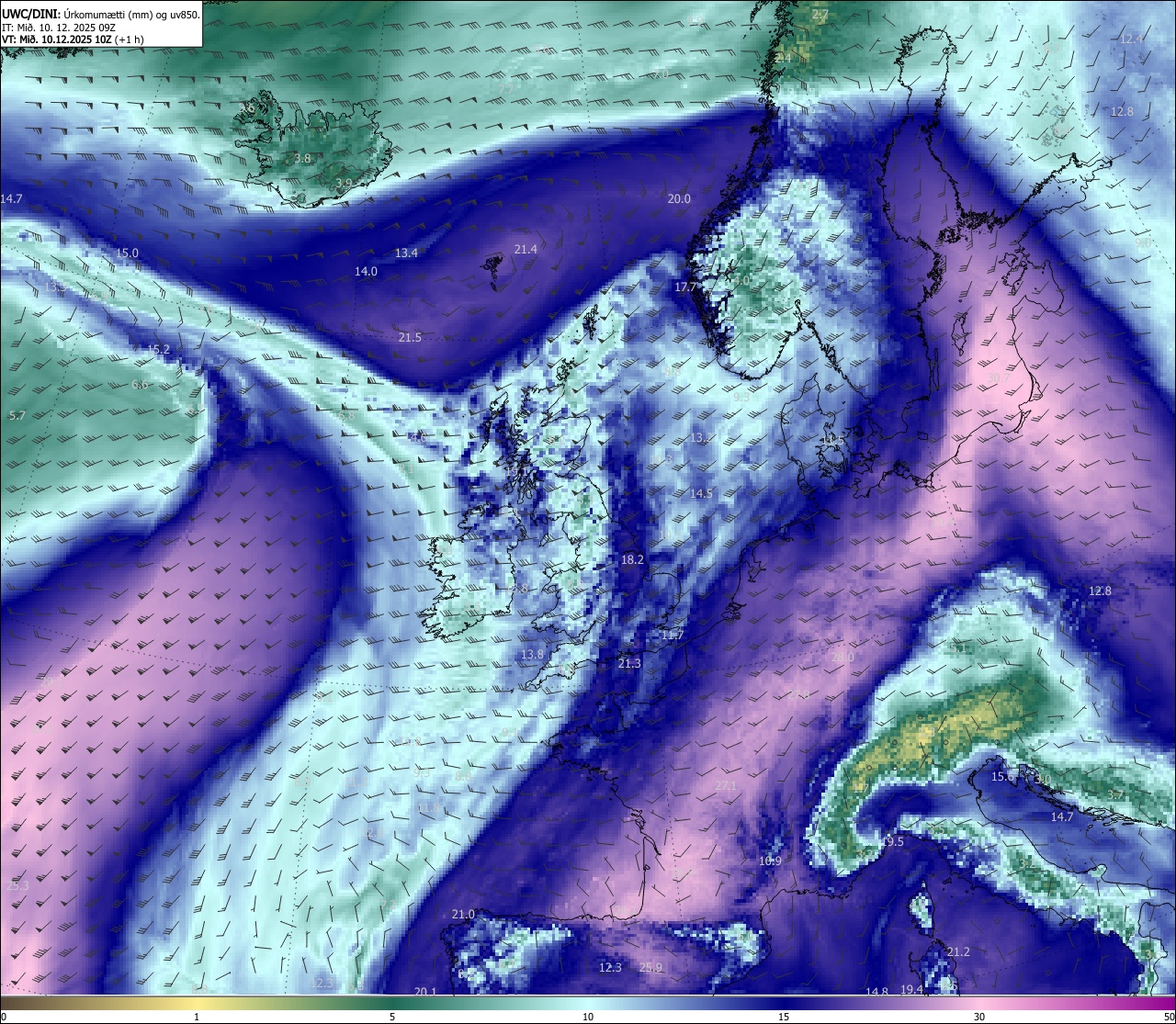1176x1024 pixels.
Task: Click the 3.9 value on southern Iceland
Action: (344, 184)
